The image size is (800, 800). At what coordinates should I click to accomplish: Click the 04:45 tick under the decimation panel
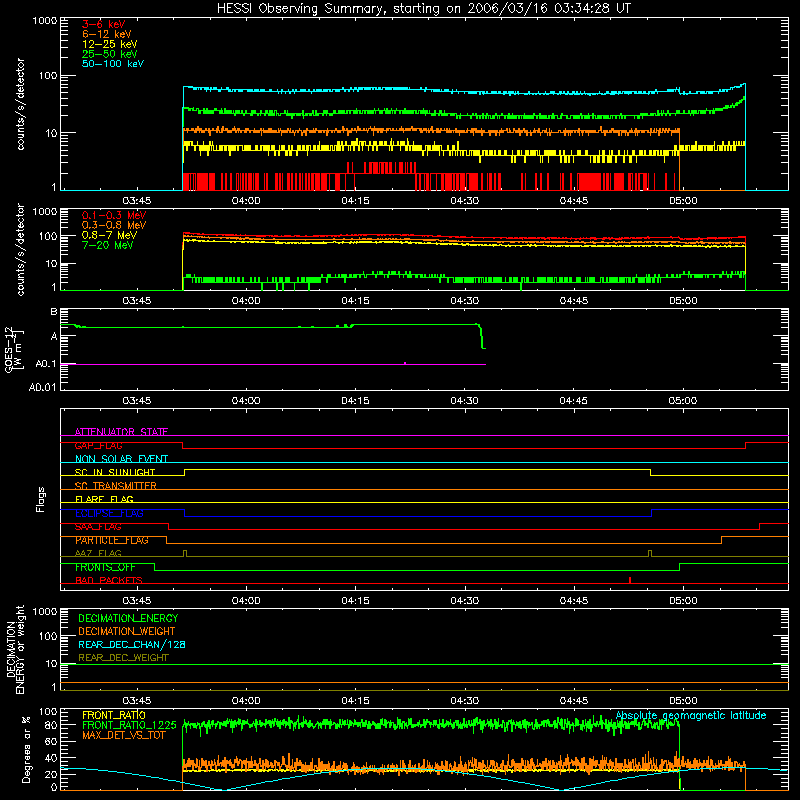coord(573,701)
